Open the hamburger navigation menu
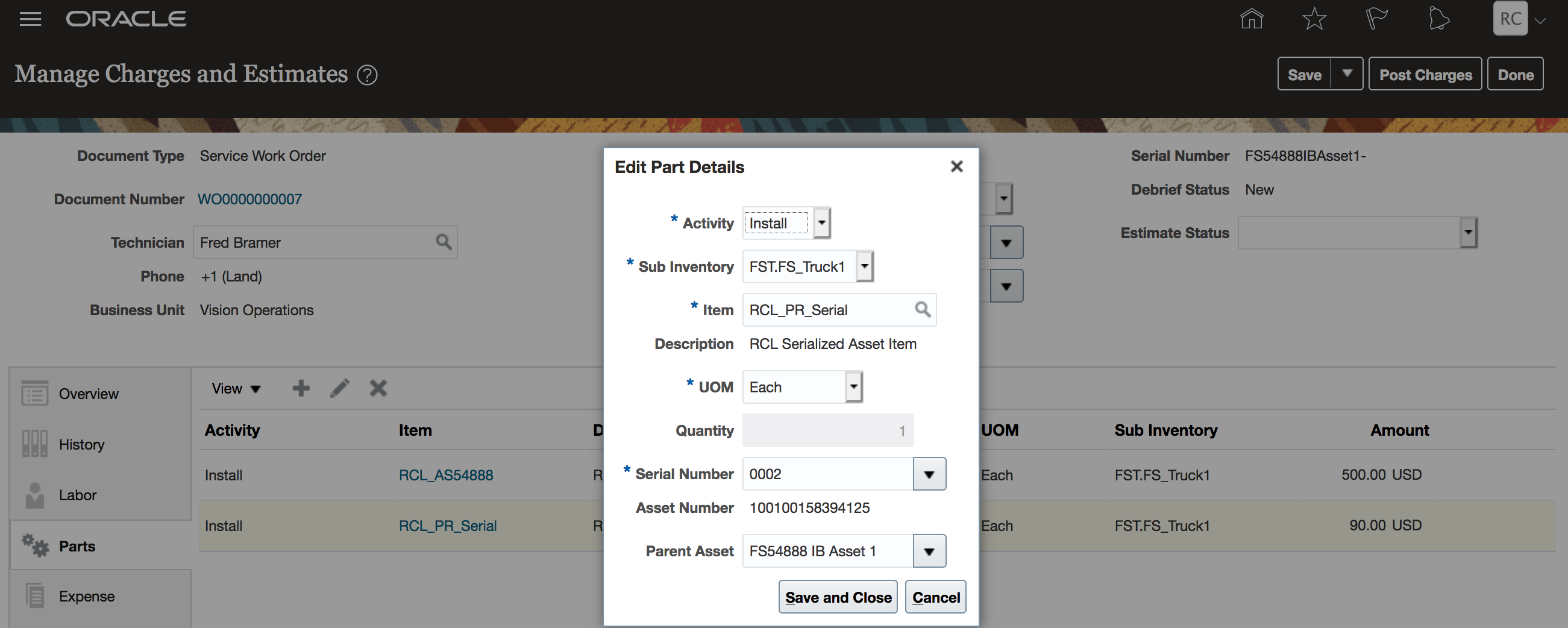The image size is (1568, 628). click(x=30, y=19)
